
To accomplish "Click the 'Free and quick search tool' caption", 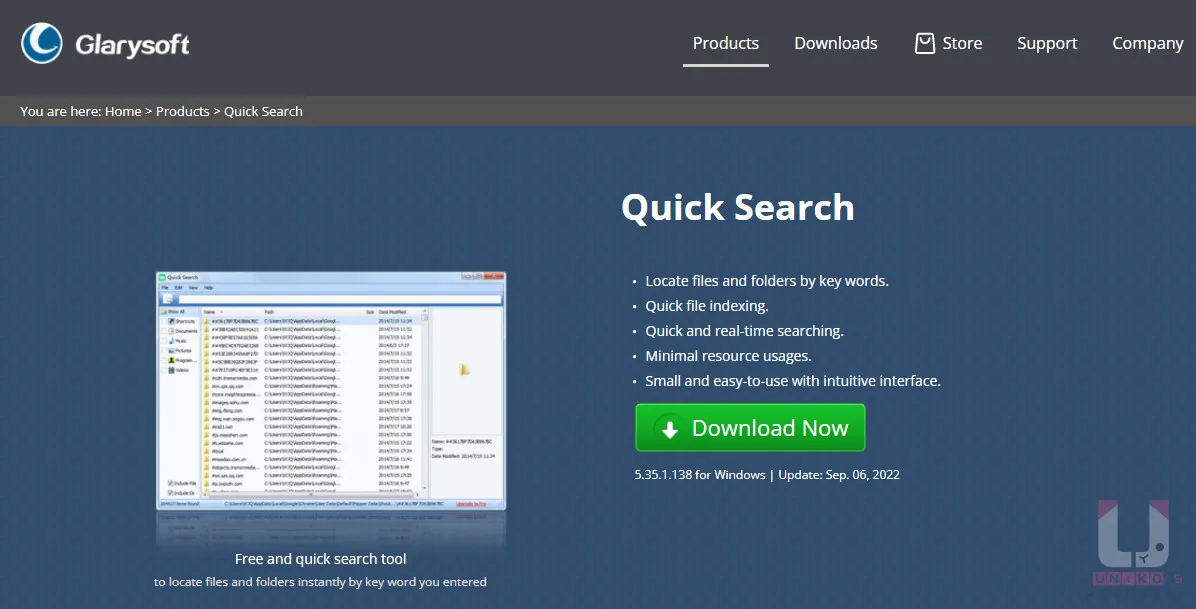I will click(320, 559).
